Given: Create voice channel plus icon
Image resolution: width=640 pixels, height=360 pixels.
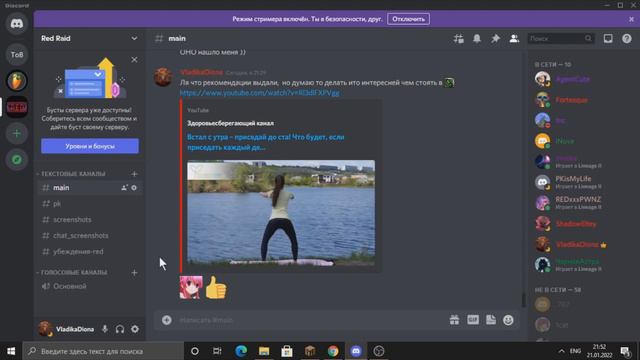Looking at the screenshot, I should tap(134, 272).
